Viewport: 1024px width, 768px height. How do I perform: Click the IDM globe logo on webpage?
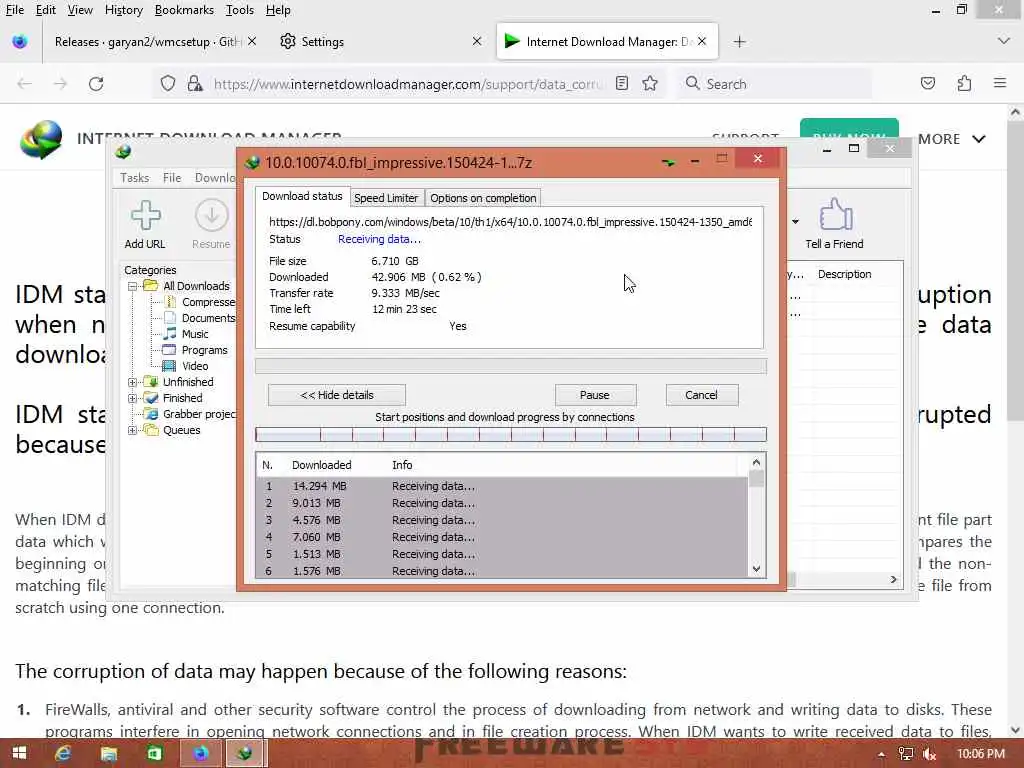click(x=41, y=139)
